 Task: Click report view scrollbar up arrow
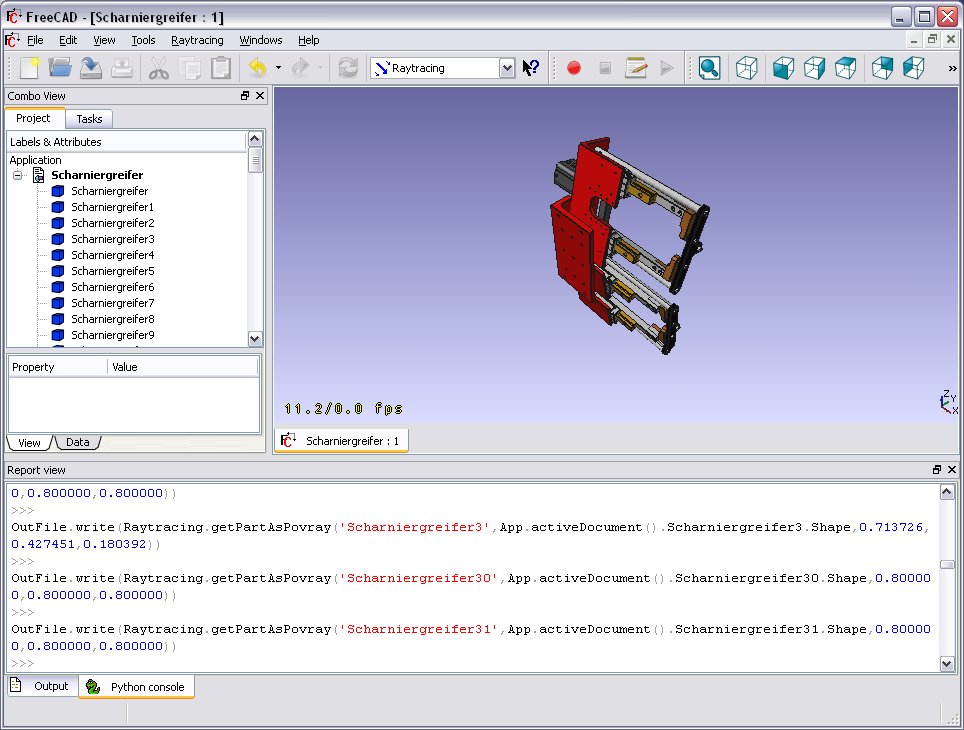click(947, 491)
